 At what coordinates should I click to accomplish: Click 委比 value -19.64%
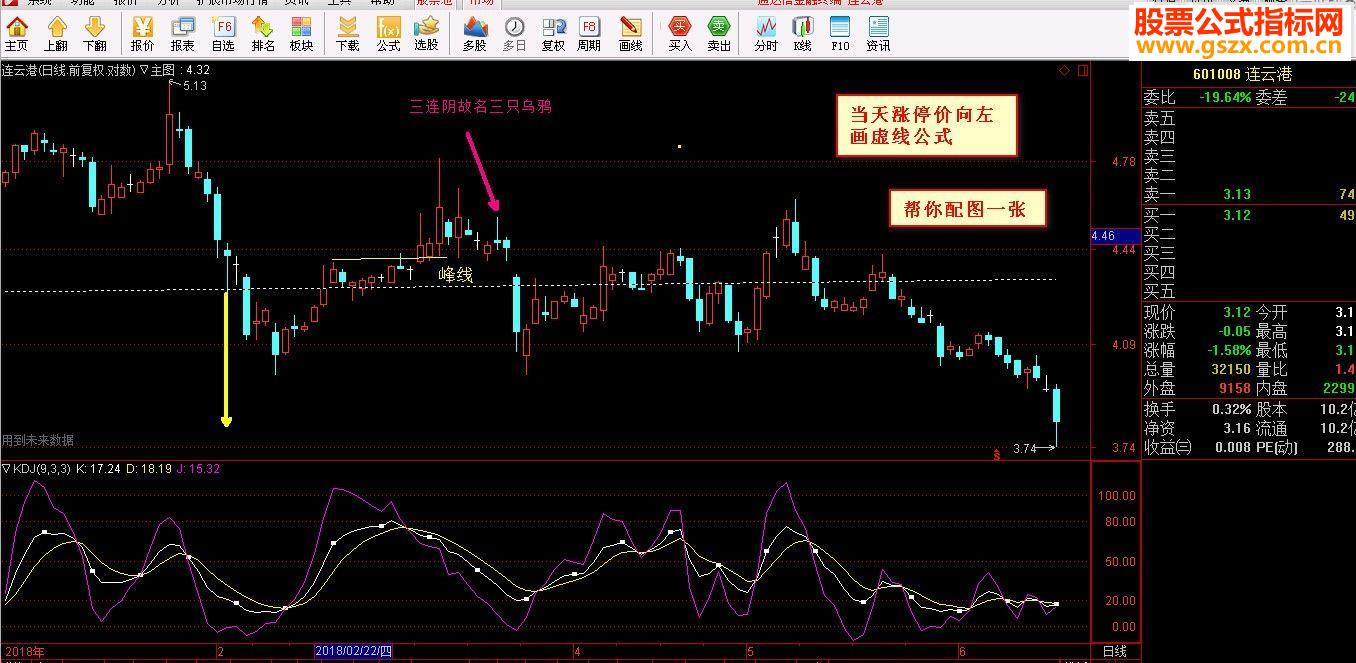coord(1224,97)
